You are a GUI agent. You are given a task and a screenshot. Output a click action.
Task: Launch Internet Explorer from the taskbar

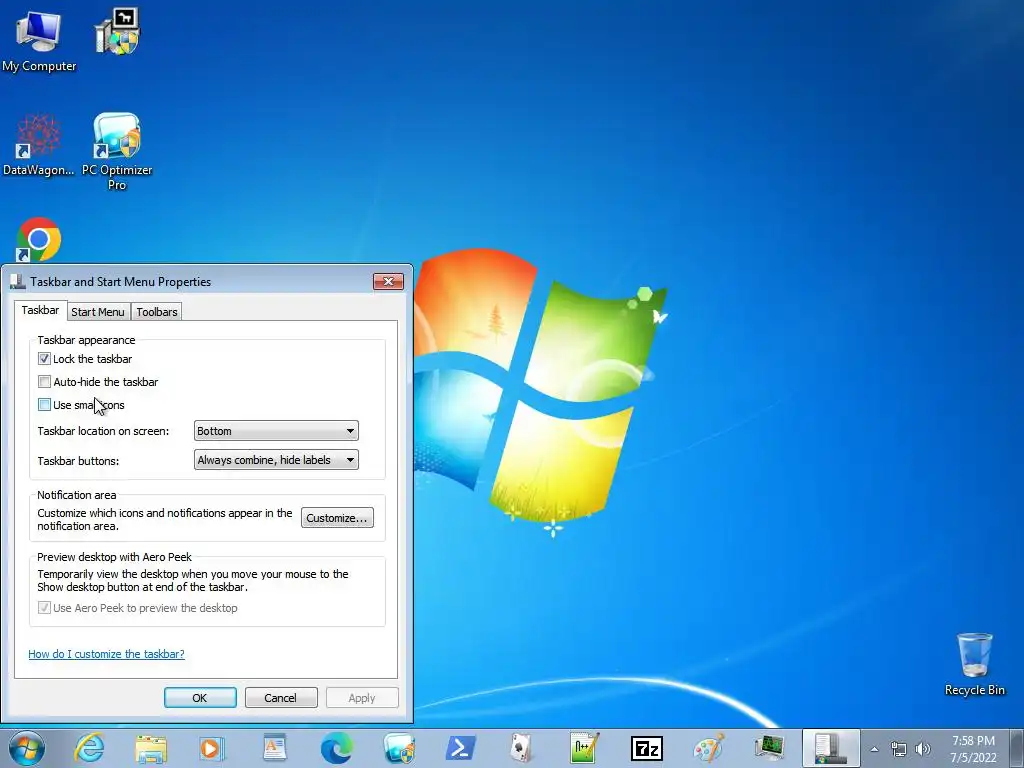click(89, 748)
